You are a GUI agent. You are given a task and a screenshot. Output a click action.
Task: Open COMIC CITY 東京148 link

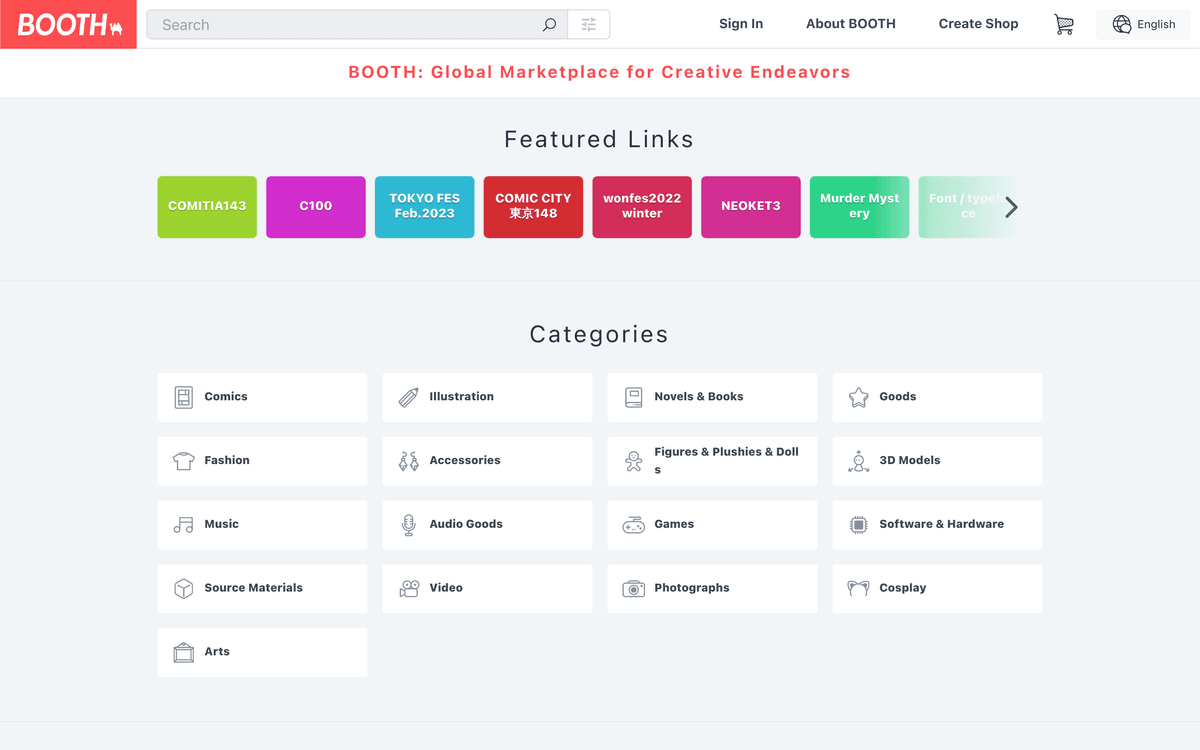pos(533,207)
